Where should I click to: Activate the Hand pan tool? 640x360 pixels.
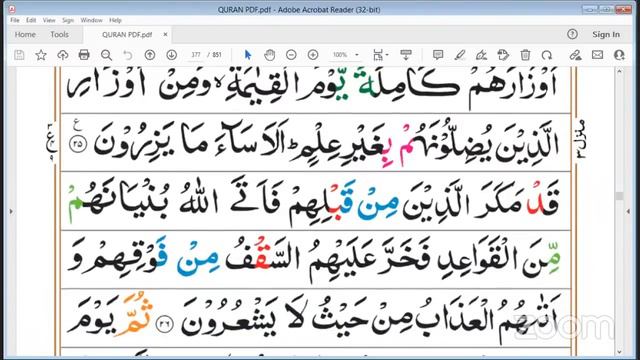pos(269,55)
